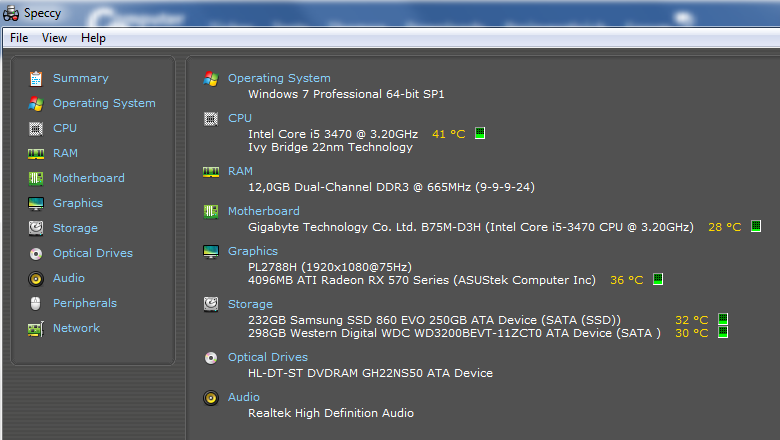The width and height of the screenshot is (780, 440).
Task: Select CPU in the sidebar
Action: [x=65, y=128]
